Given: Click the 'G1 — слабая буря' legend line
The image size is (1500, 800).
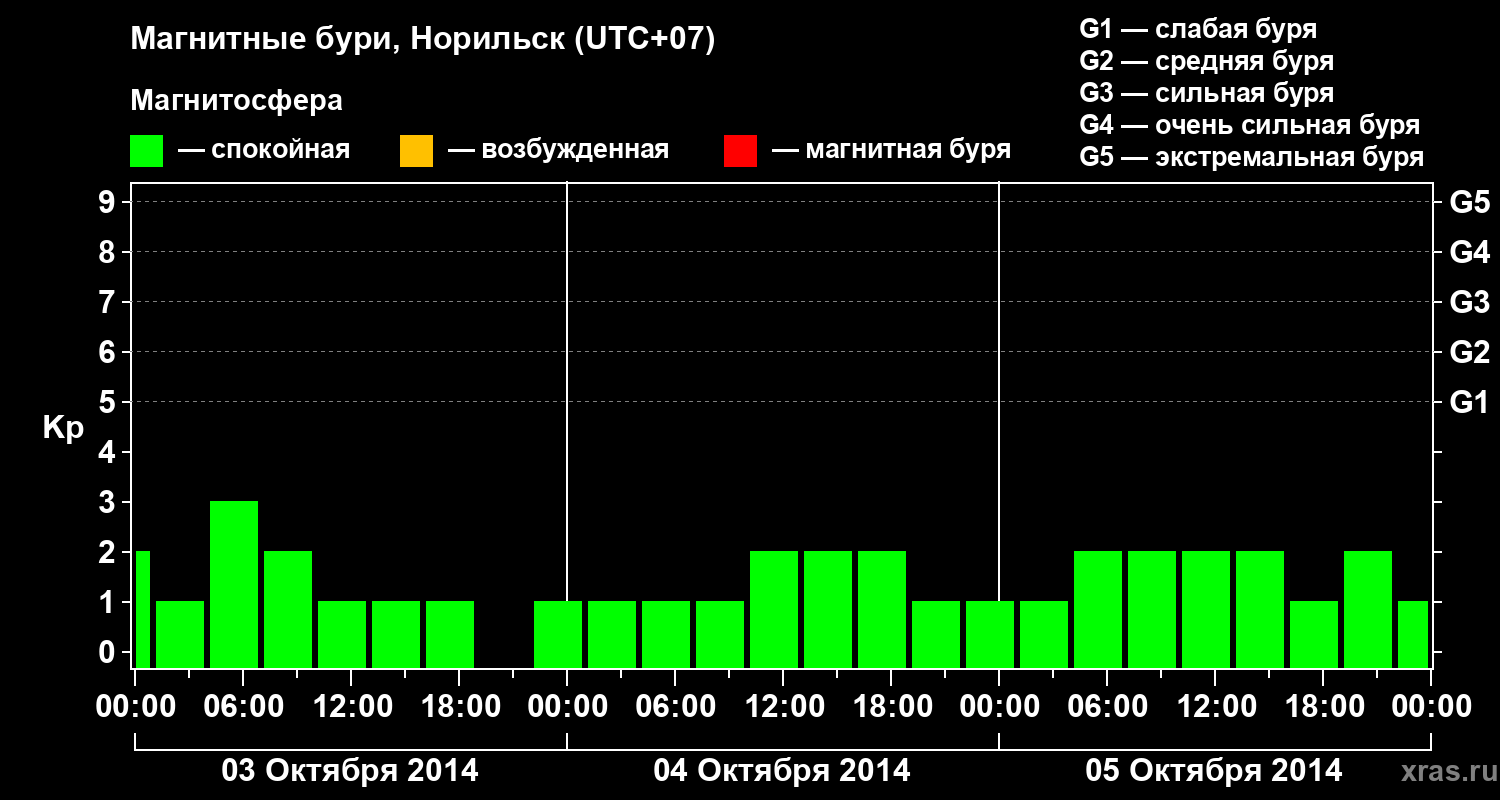Looking at the screenshot, I should tap(1198, 28).
